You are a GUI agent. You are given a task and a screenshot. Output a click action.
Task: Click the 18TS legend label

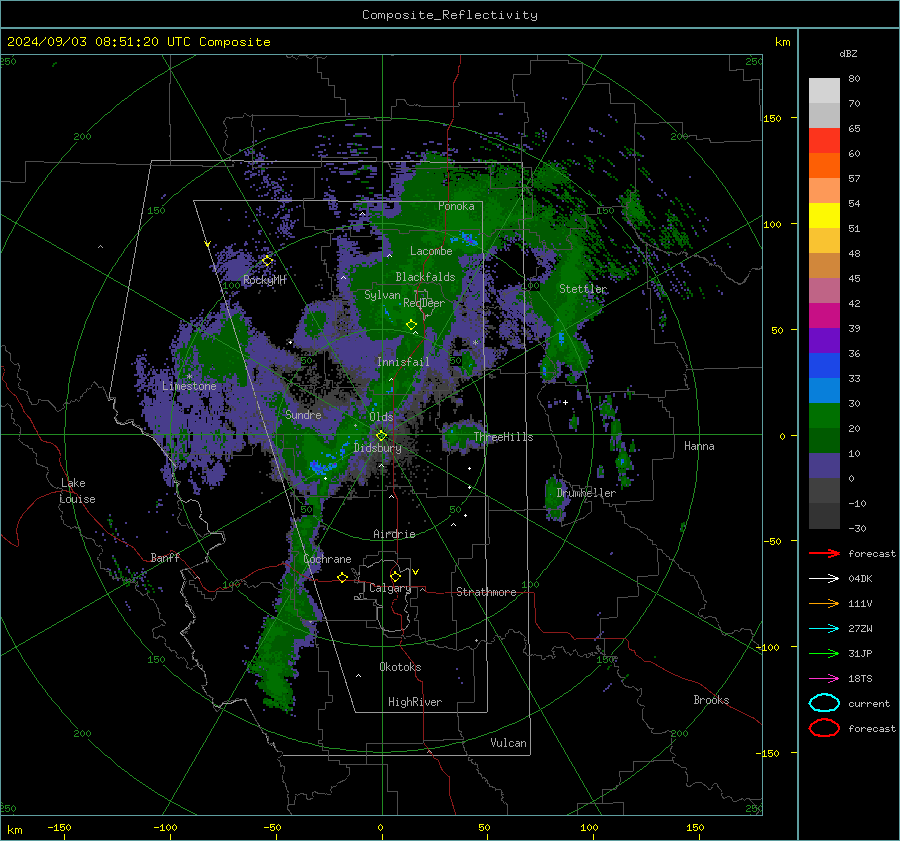pos(860,678)
